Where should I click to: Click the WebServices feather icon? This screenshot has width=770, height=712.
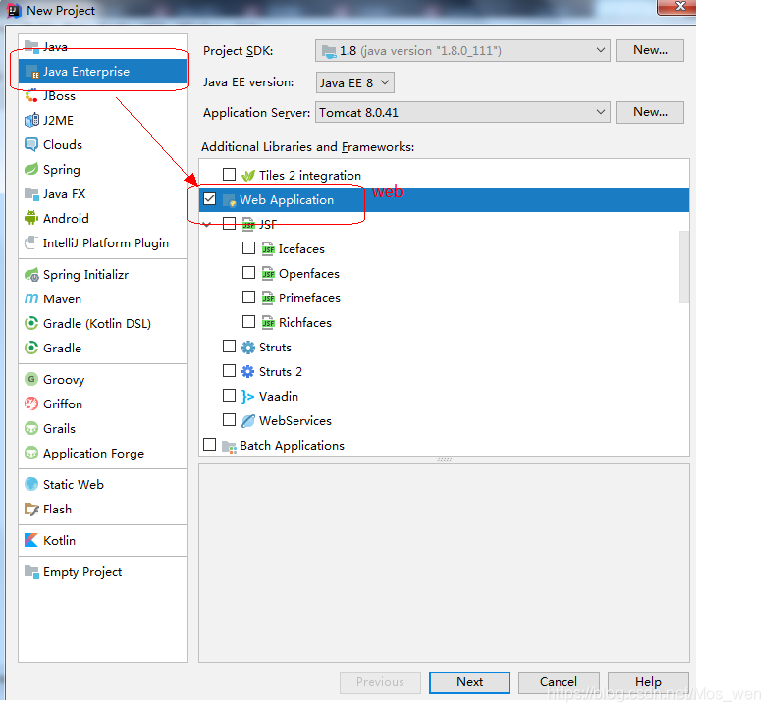point(248,421)
